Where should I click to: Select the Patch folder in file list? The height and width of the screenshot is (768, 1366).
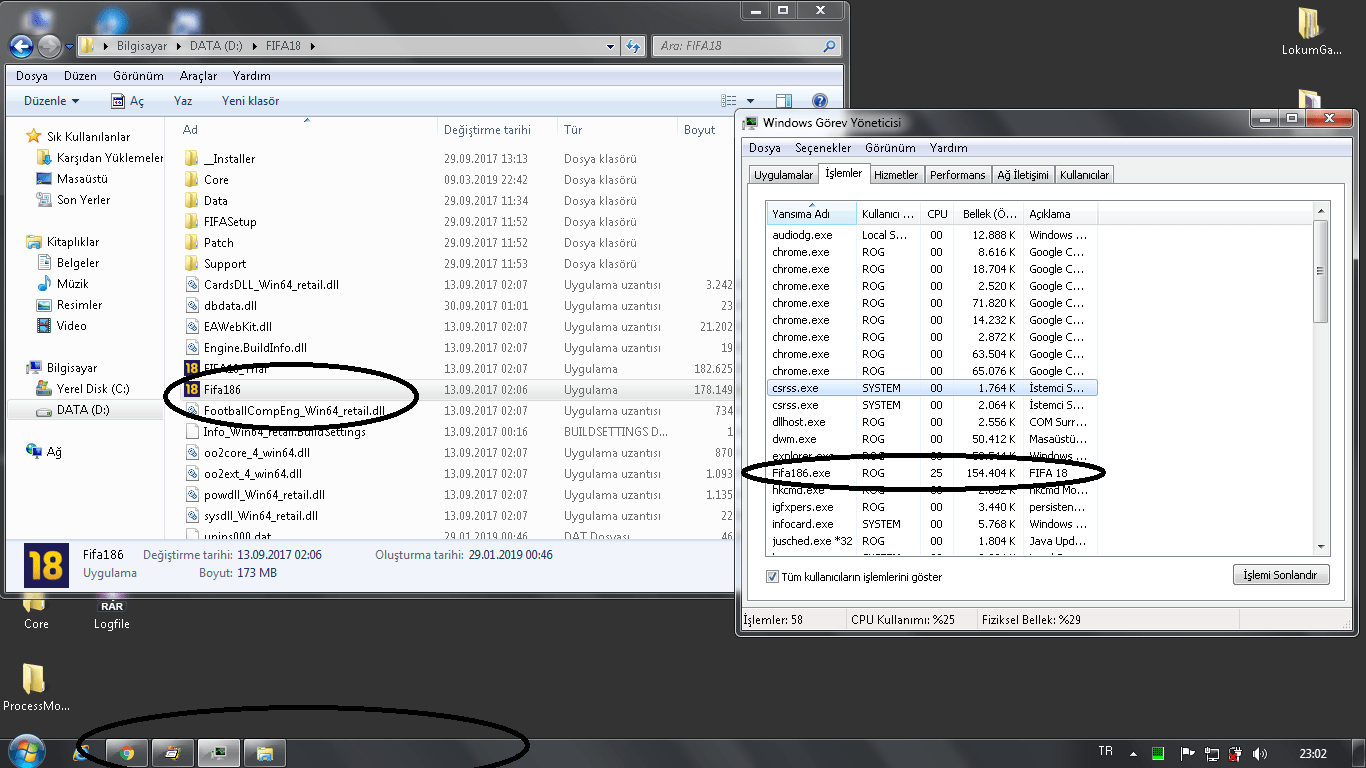(x=218, y=243)
